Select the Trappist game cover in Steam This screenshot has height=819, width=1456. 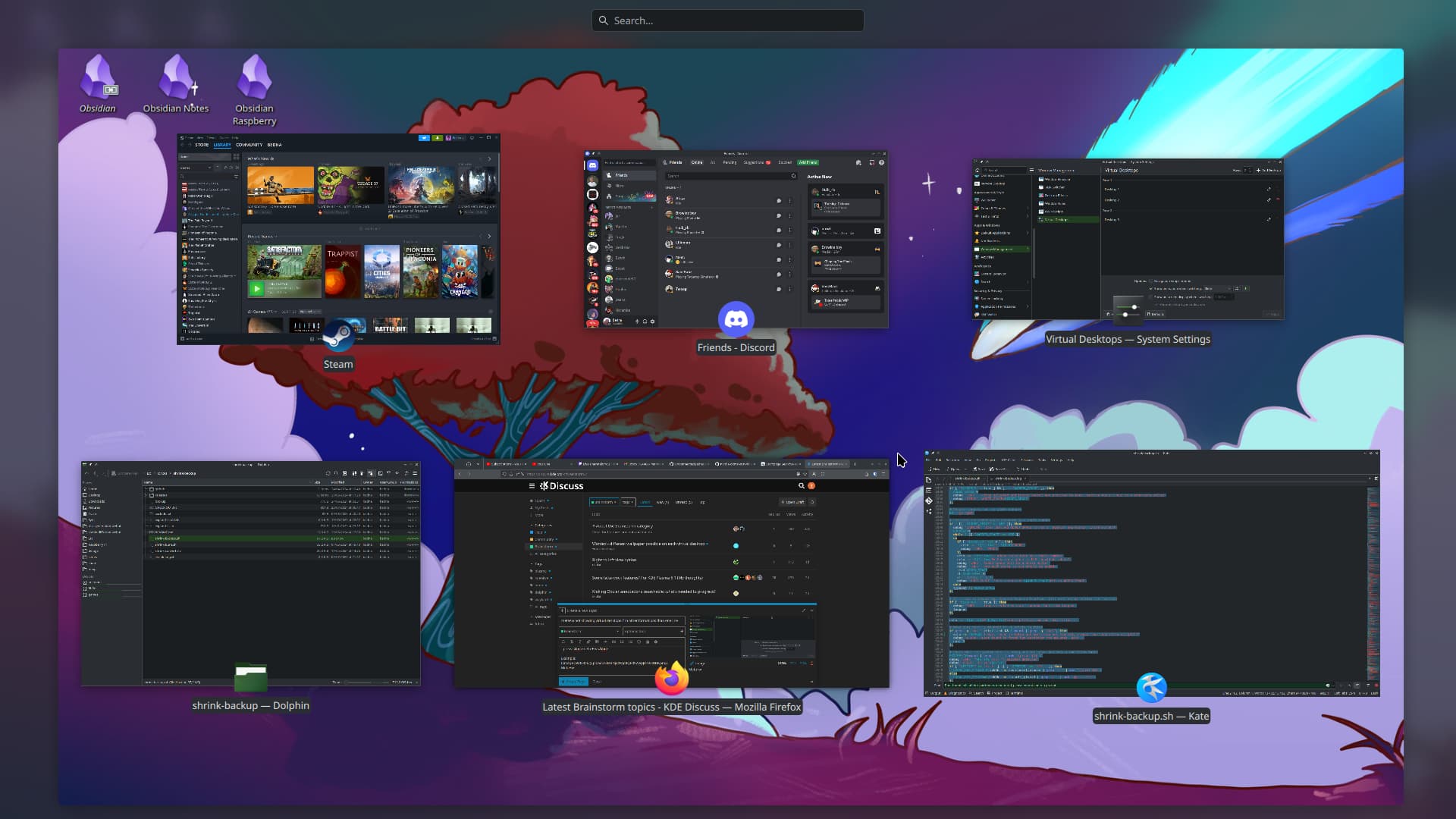[342, 271]
